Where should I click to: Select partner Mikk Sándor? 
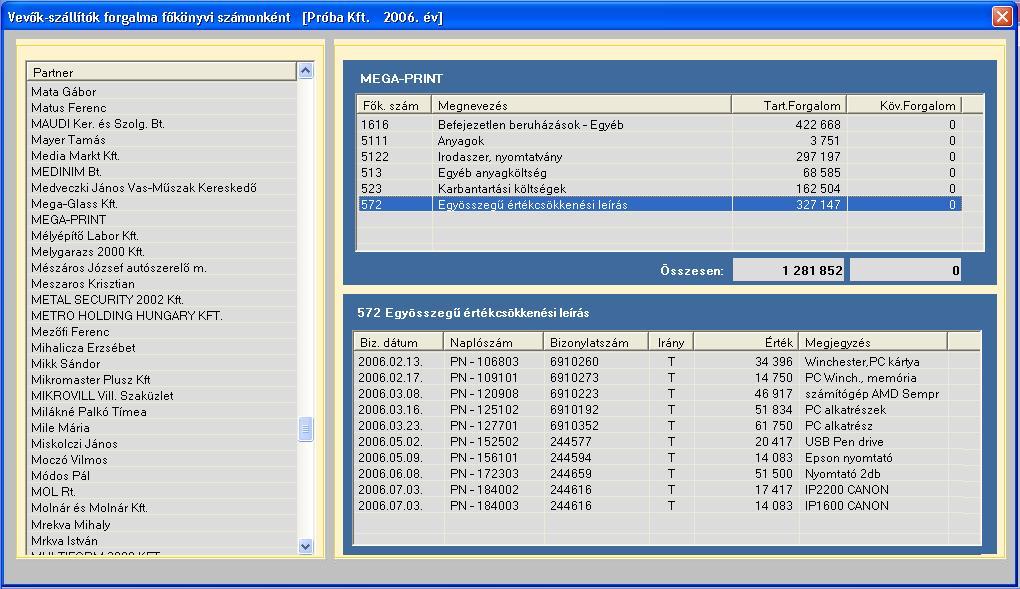[161, 364]
